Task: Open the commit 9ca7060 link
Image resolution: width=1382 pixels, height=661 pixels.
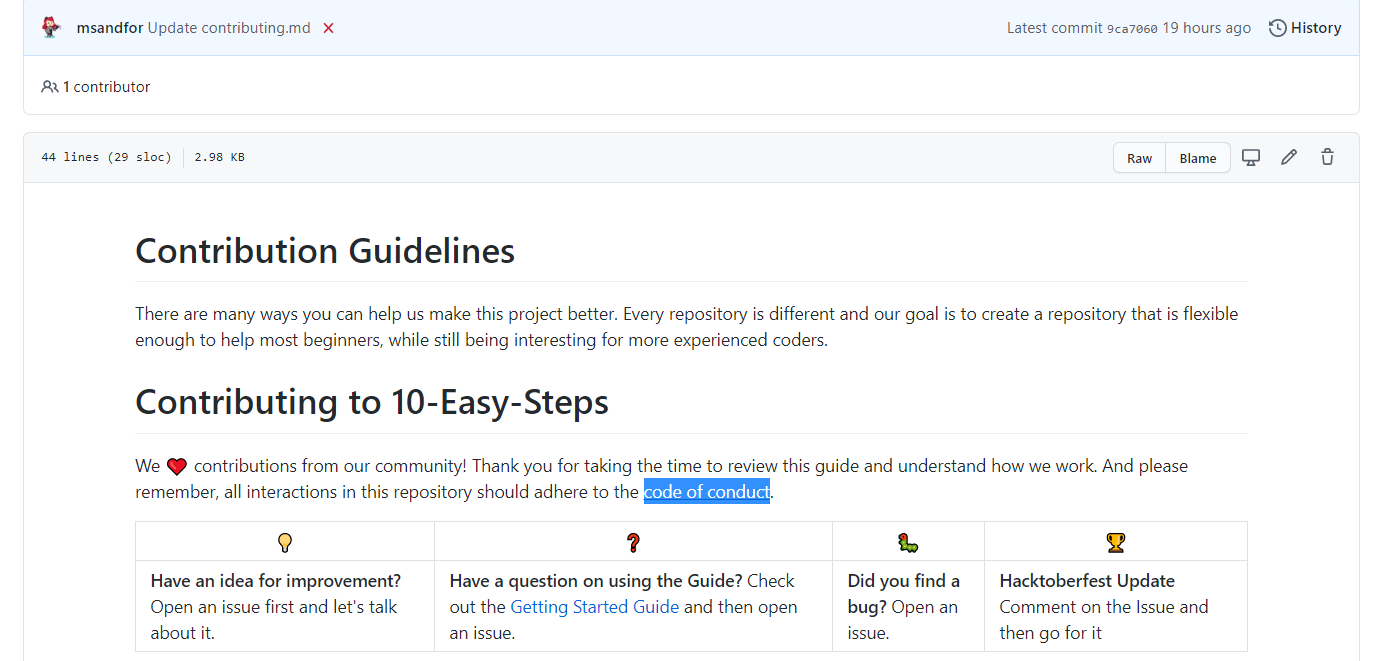Action: tap(1131, 28)
